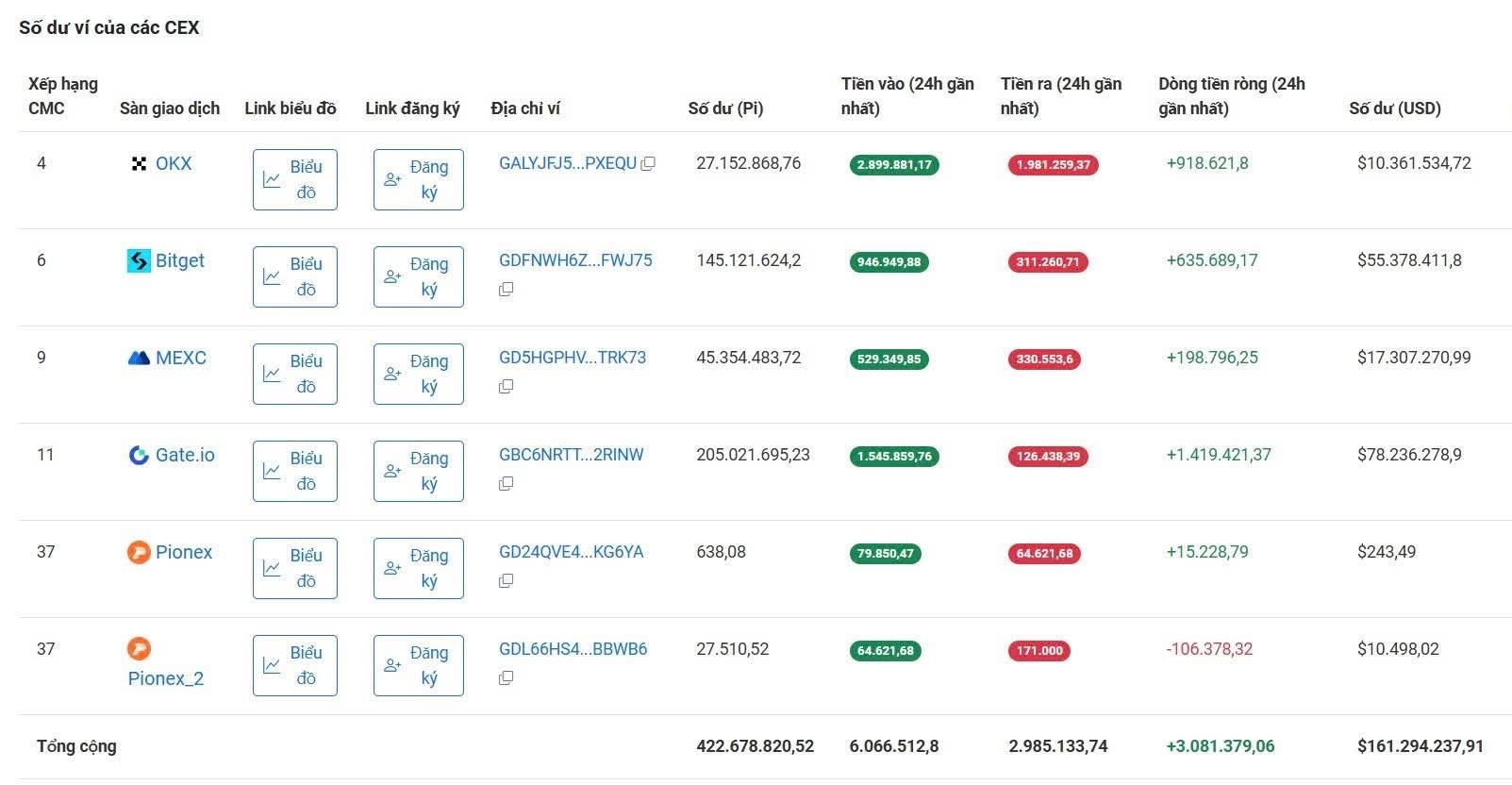Select the balance 205.021.695,23

pos(753,455)
